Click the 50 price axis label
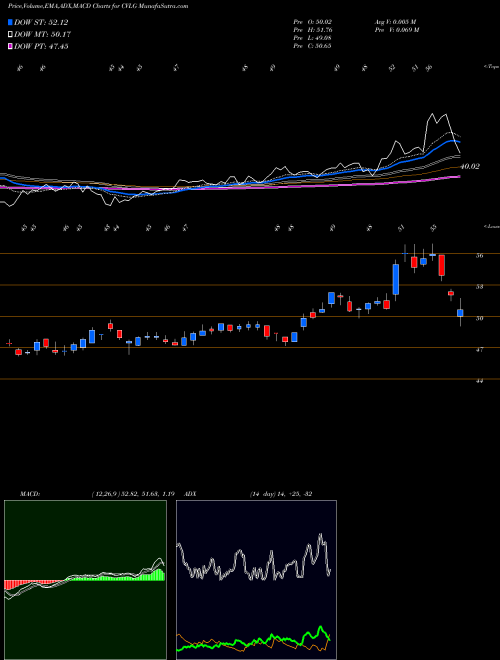Screen dimensions: 500x660 (479, 319)
